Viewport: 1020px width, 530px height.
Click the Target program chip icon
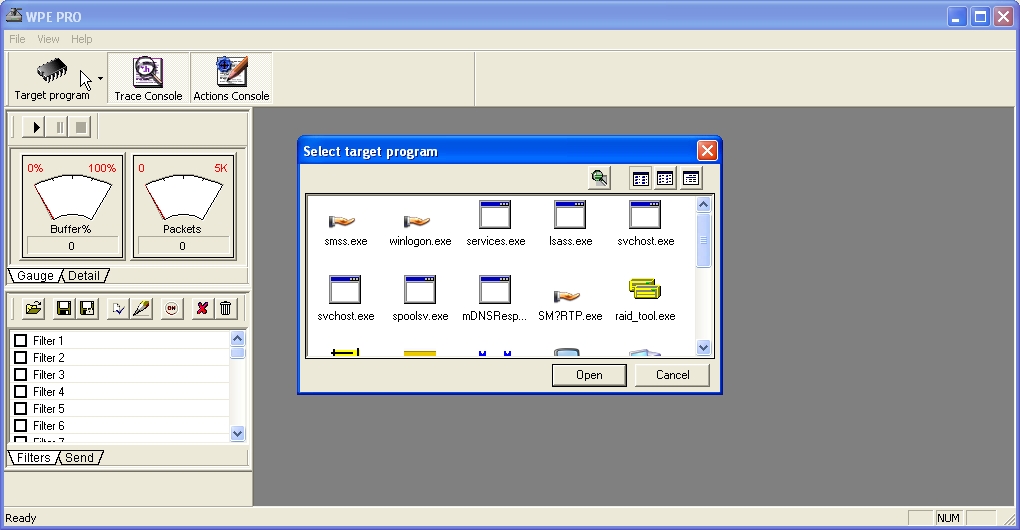click(x=52, y=70)
